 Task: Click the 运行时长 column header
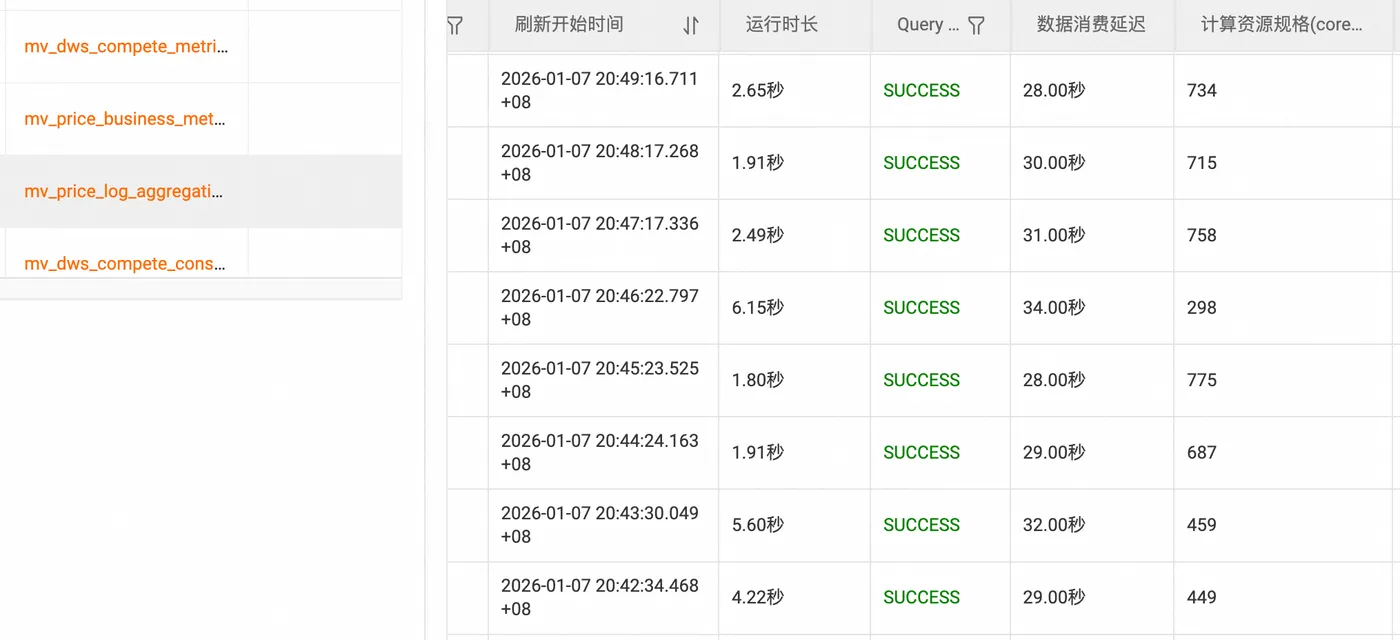pyautogui.click(x=782, y=25)
